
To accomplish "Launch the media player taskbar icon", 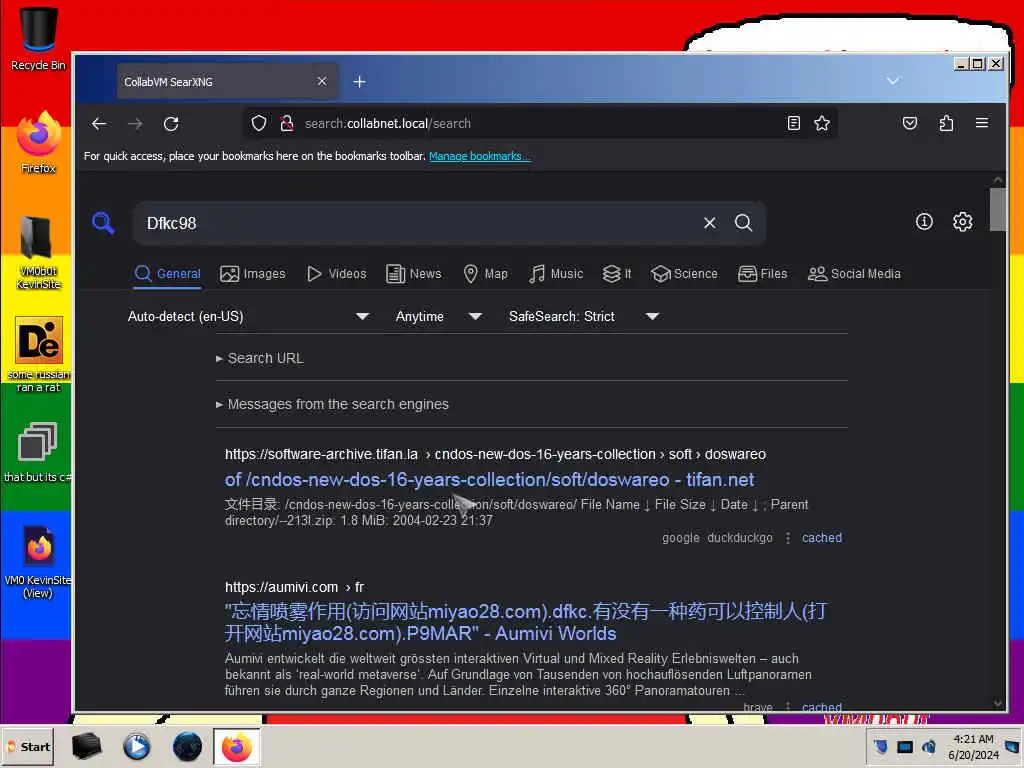I will pos(136,746).
